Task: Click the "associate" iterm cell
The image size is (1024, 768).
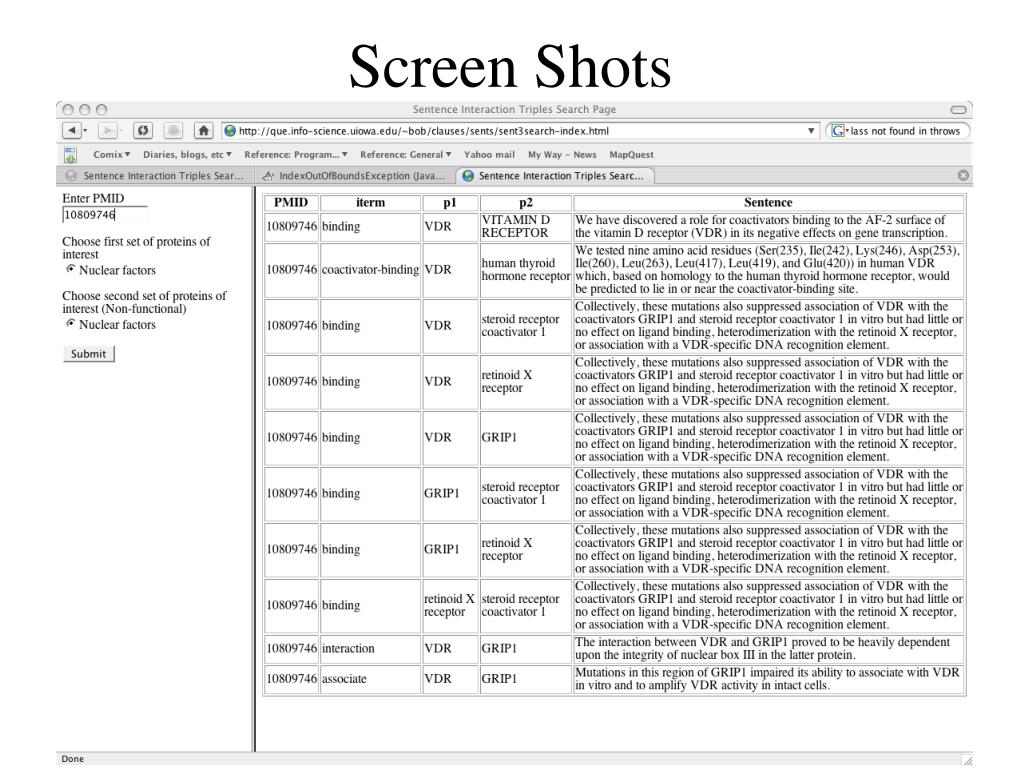Action: point(370,679)
